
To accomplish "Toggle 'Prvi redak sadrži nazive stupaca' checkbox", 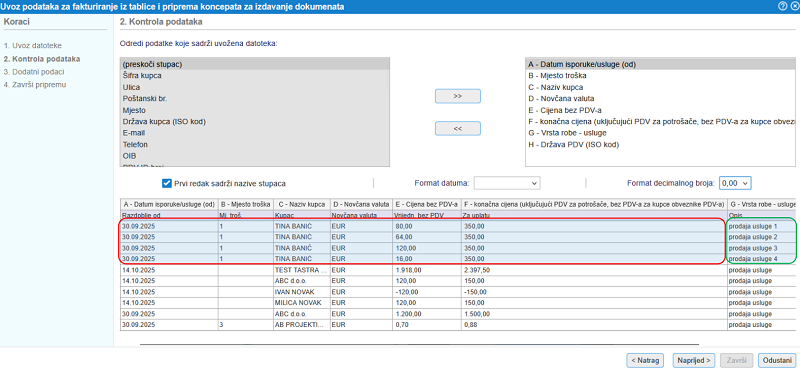I will click(166, 183).
